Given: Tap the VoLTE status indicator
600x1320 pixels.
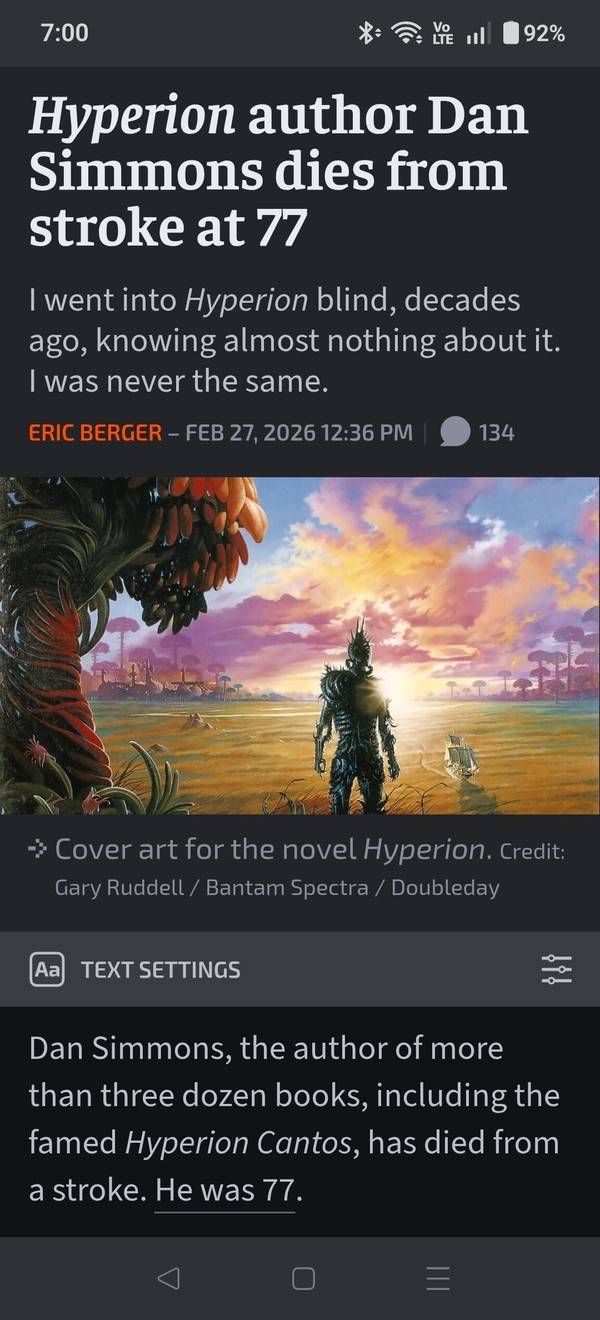Looking at the screenshot, I should tap(441, 33).
